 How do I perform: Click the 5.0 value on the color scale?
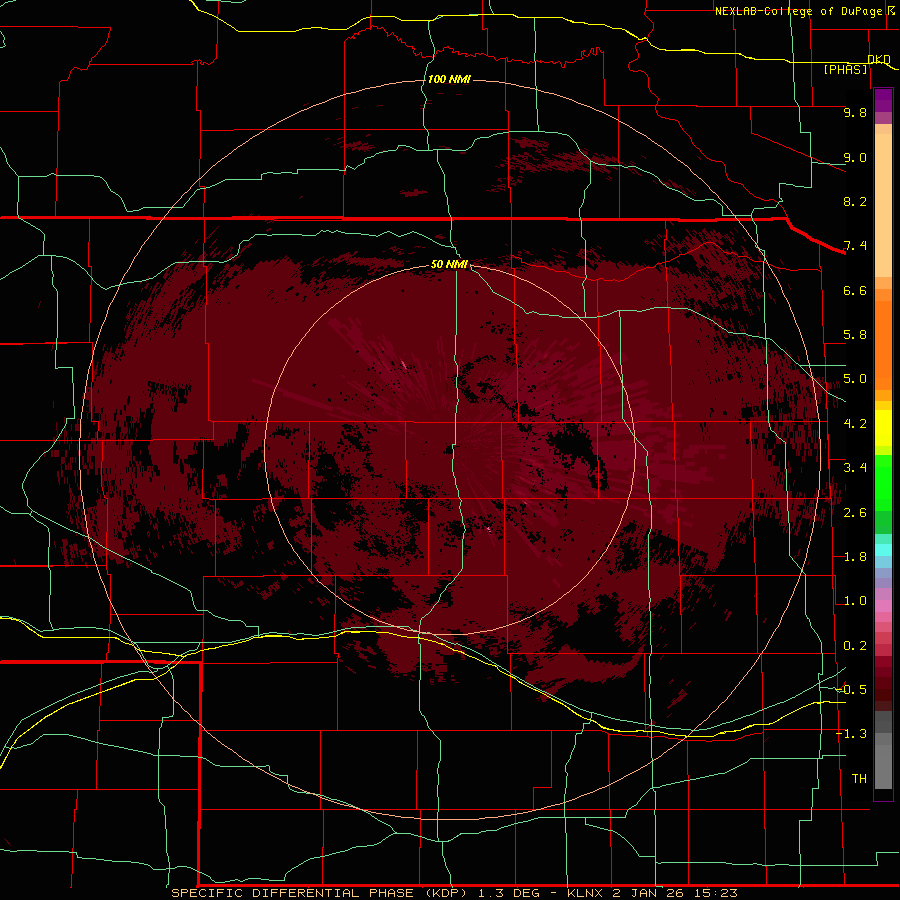(855, 379)
